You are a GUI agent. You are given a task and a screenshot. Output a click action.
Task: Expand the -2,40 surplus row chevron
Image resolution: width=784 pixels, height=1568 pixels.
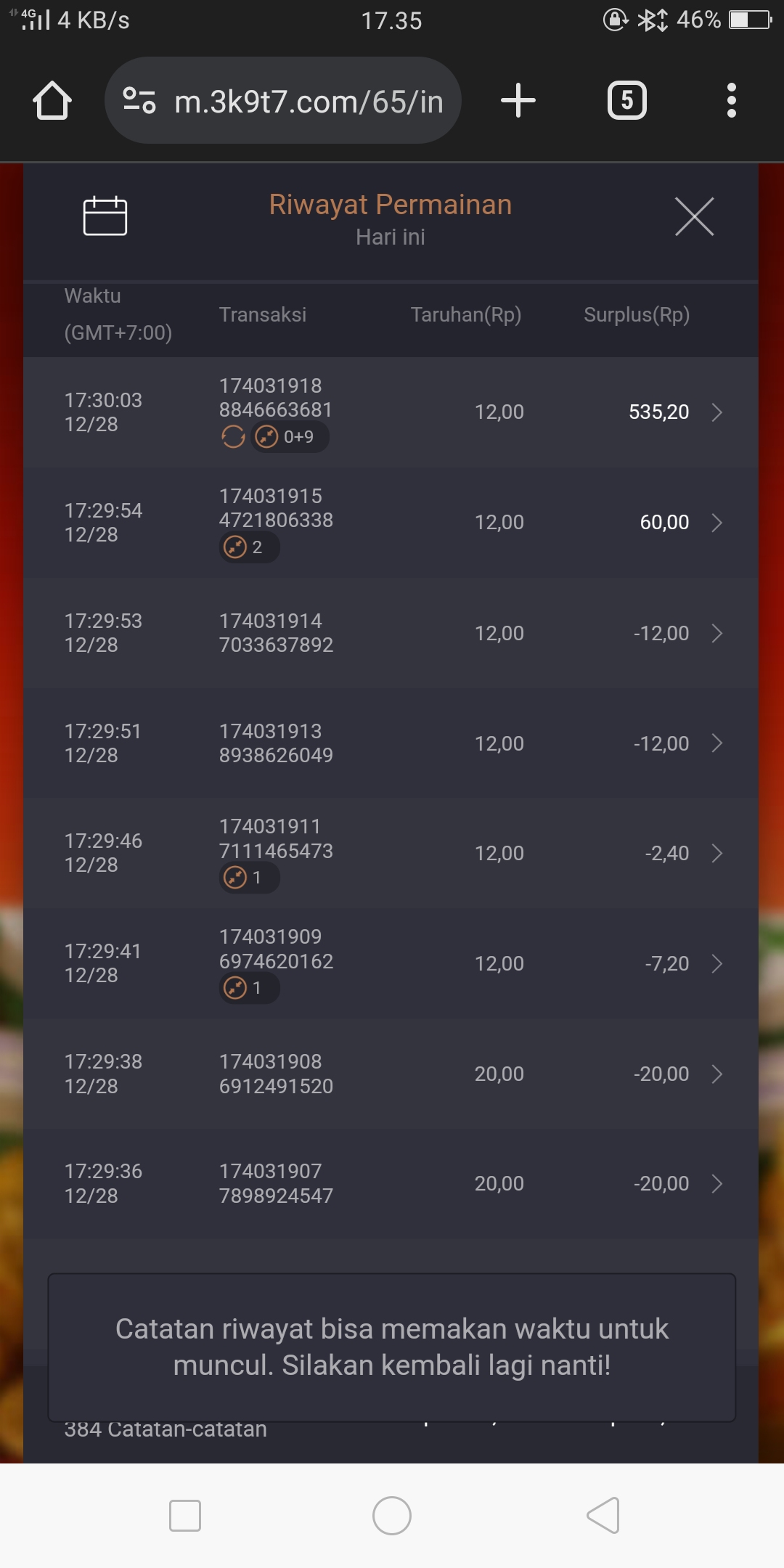(x=716, y=853)
